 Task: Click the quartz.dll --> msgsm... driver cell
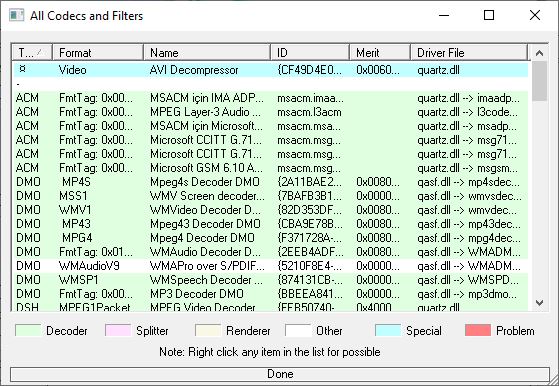click(467, 168)
